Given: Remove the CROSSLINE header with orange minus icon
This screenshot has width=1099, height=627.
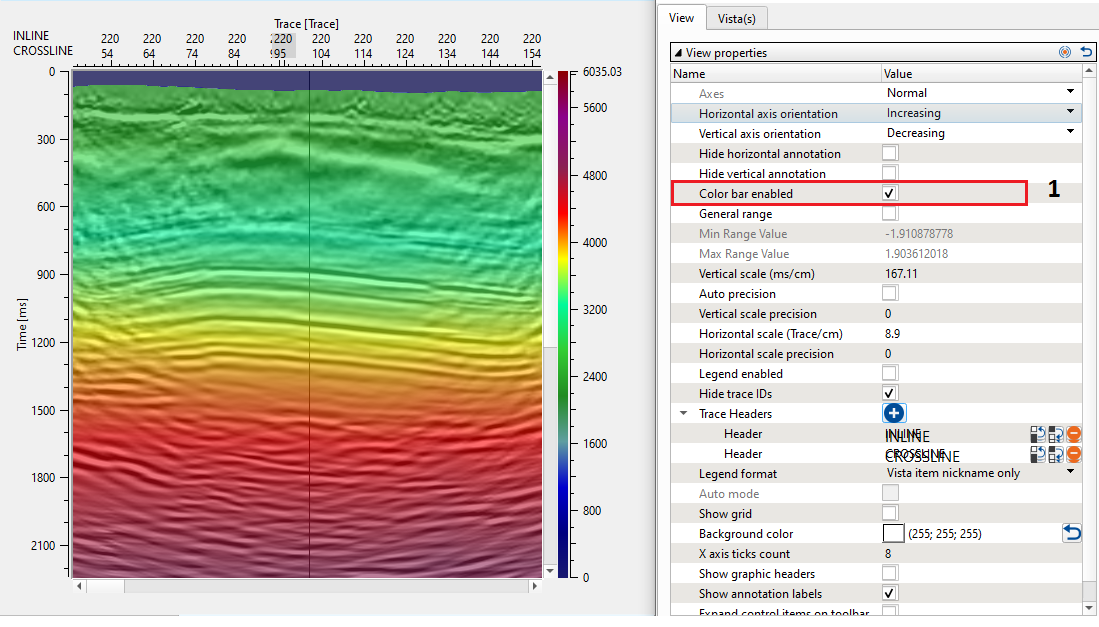Looking at the screenshot, I should 1074,454.
